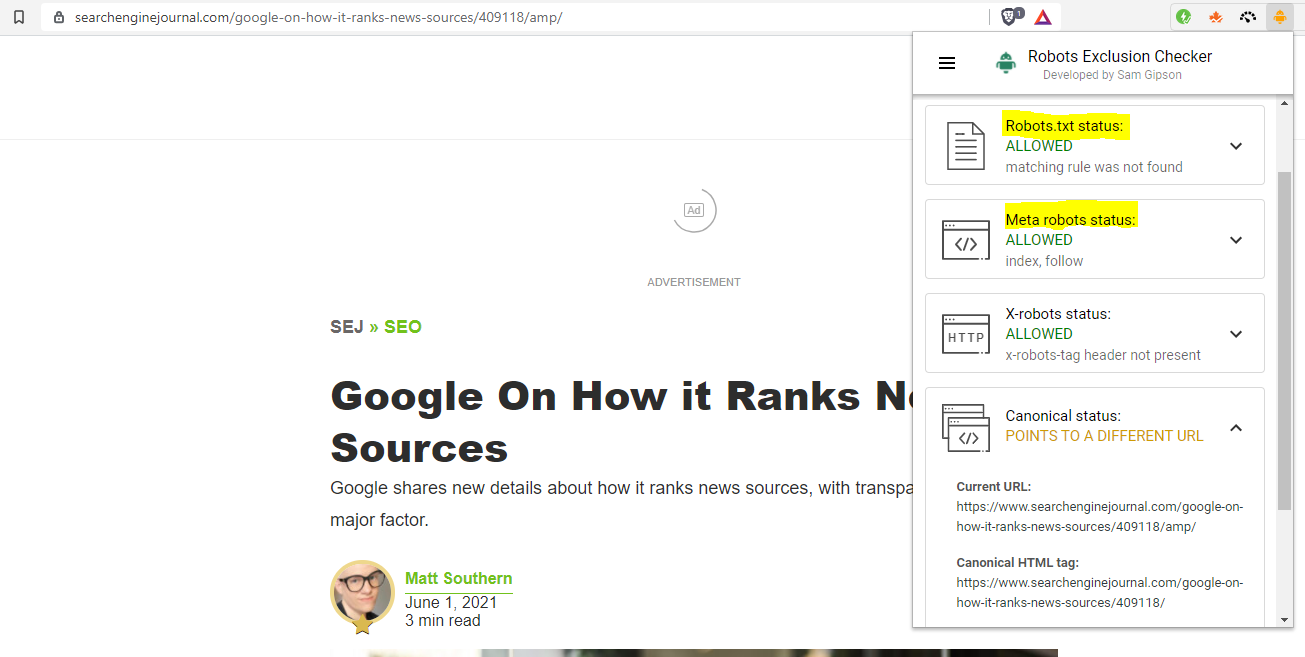This screenshot has width=1305, height=657.
Task: Click the Matt Southern author link
Action: point(458,578)
